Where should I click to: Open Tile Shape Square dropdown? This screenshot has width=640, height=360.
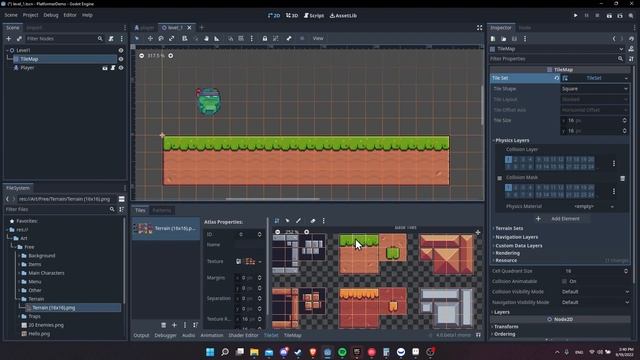coord(594,89)
